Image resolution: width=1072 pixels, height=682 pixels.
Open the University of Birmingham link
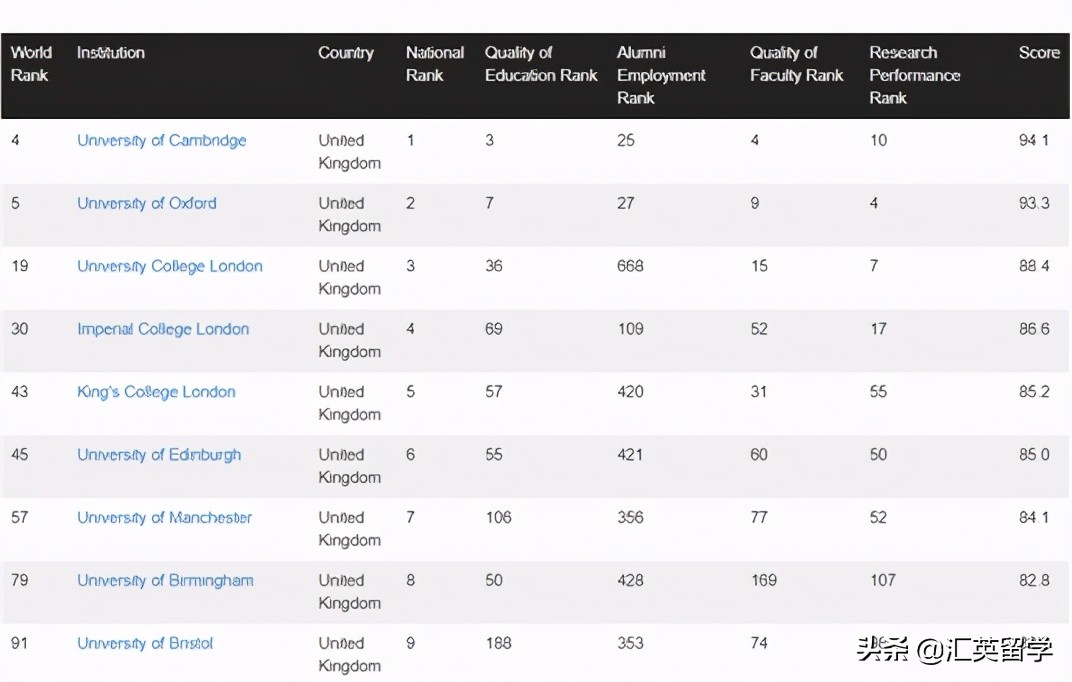click(x=165, y=581)
